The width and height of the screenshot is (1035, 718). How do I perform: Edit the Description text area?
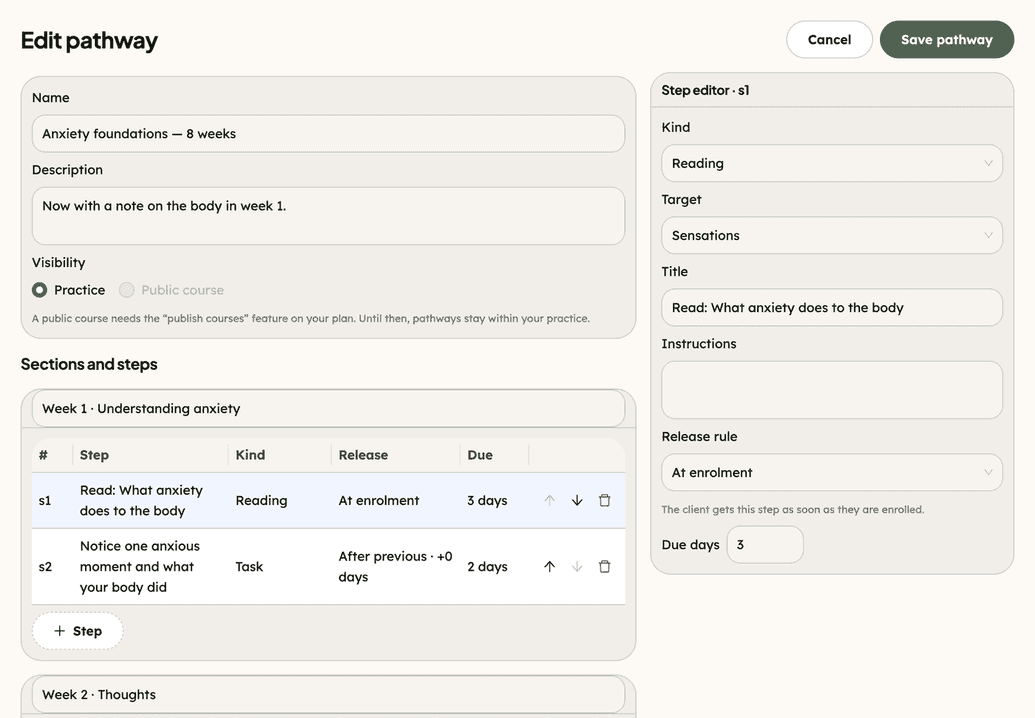(328, 216)
